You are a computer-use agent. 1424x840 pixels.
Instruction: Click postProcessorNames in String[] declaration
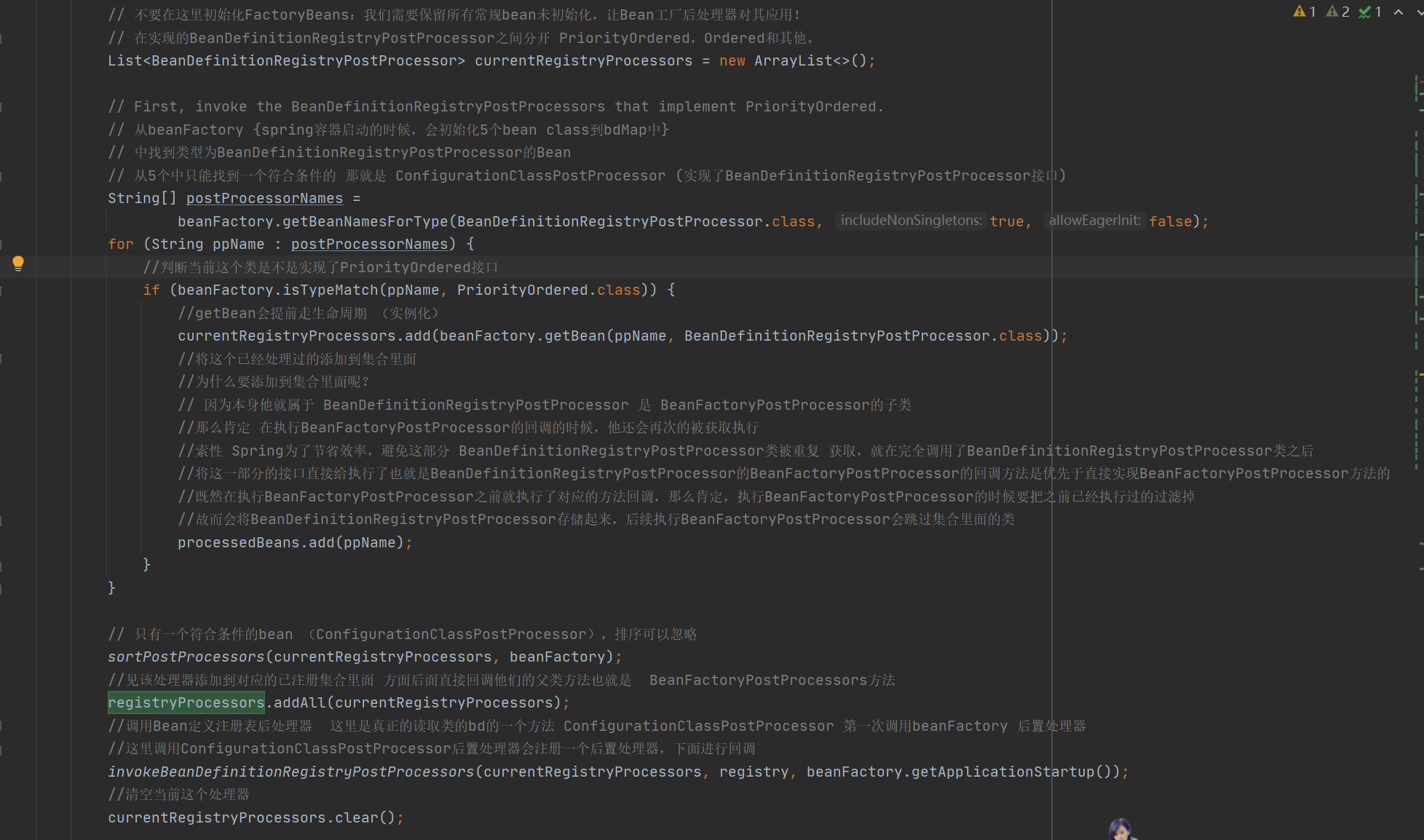264,198
